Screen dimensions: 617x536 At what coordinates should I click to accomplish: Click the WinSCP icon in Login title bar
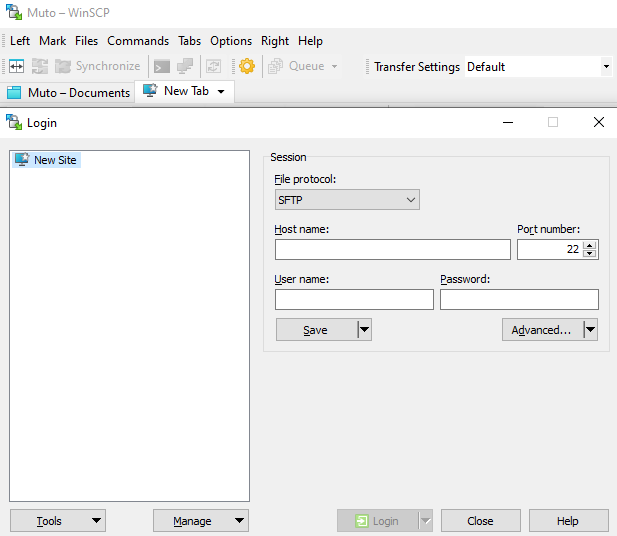[14, 122]
